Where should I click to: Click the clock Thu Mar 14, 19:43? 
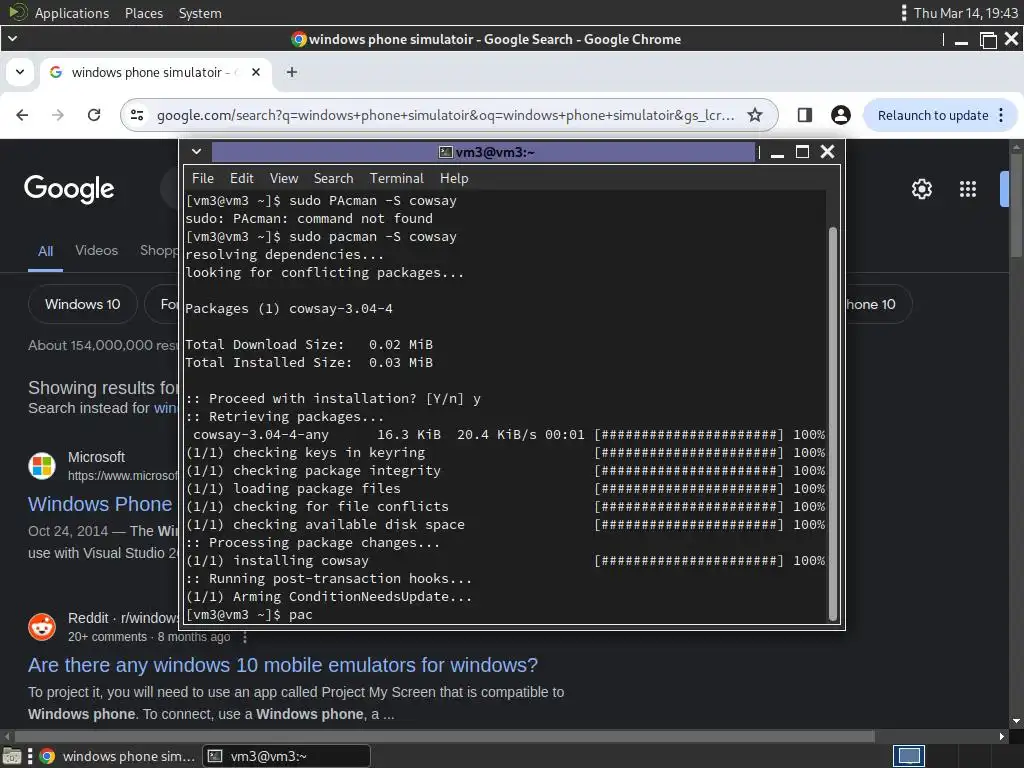965,13
